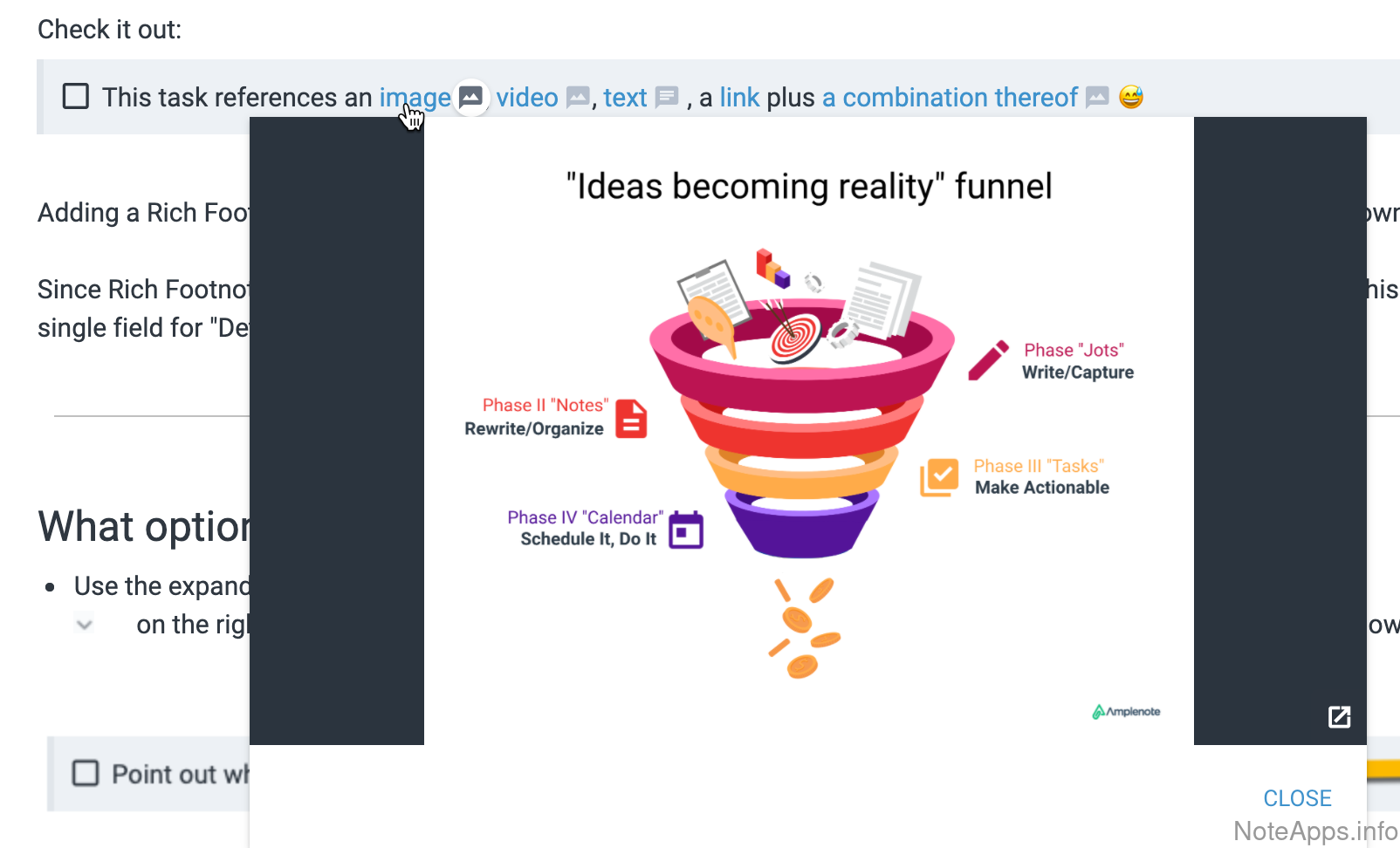Open the "text" footnote link
This screenshot has width=1400, height=848.
pyautogui.click(x=625, y=97)
